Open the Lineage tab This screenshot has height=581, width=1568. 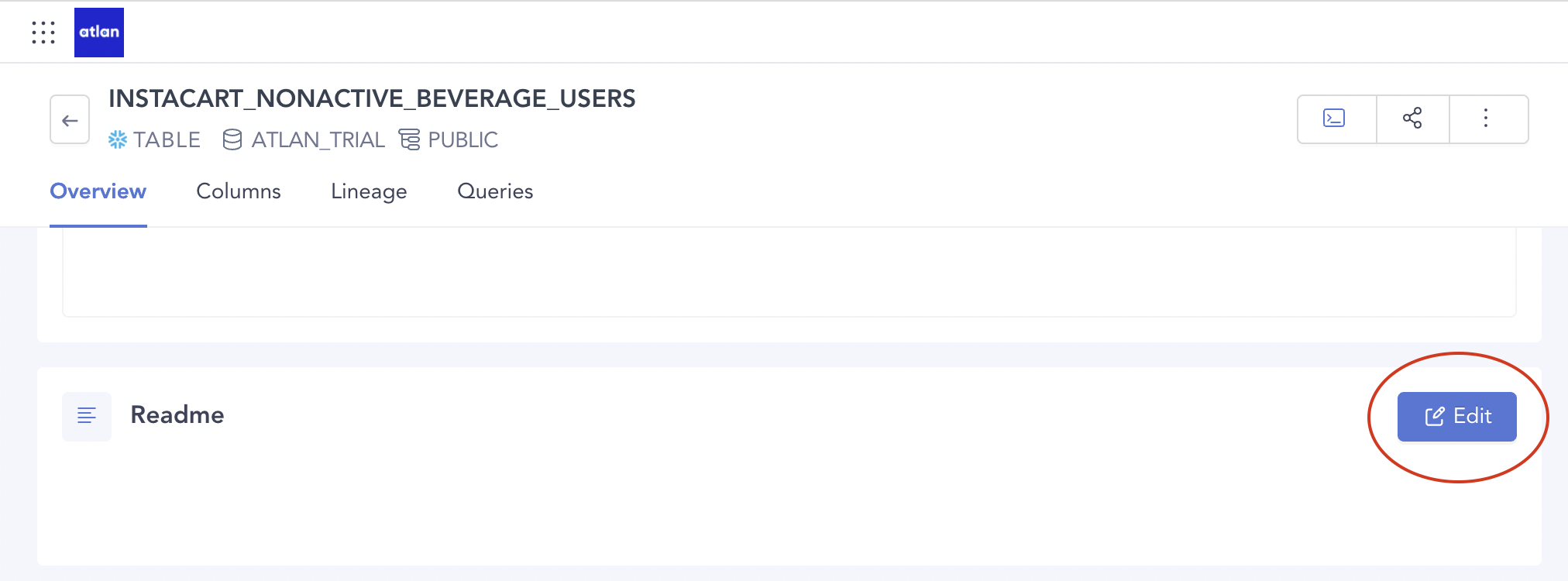[x=369, y=191]
